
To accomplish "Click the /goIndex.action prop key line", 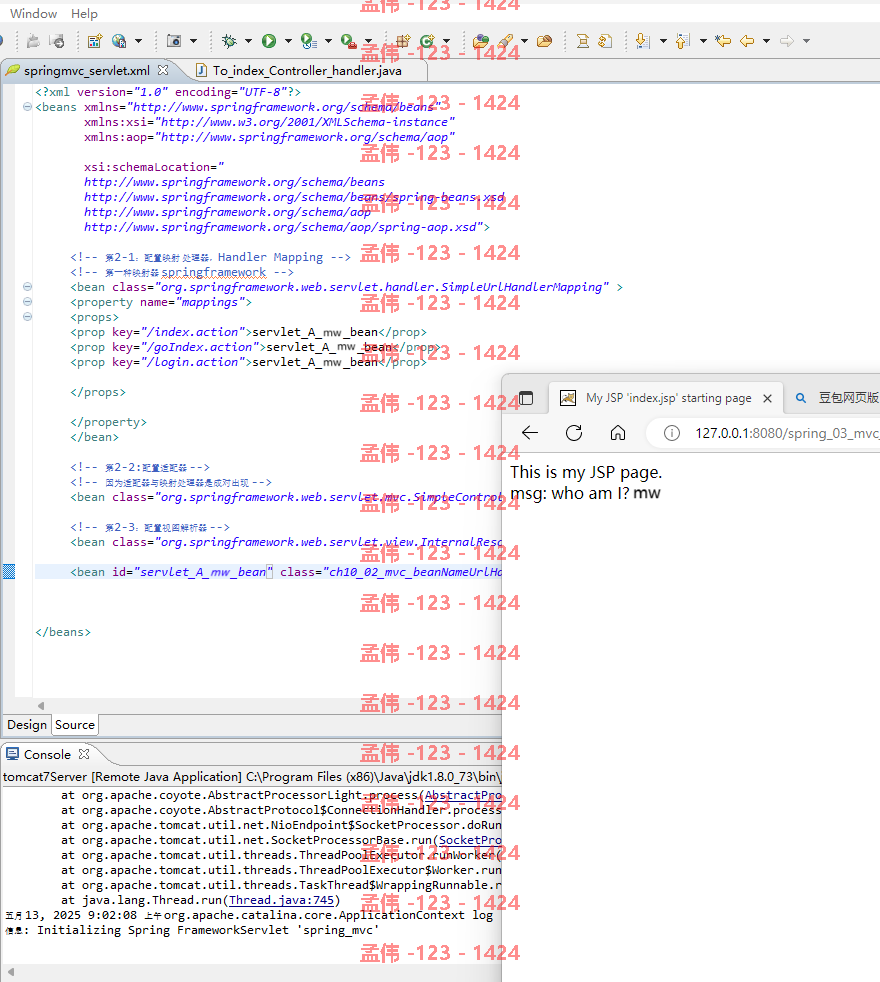I will (x=256, y=347).
